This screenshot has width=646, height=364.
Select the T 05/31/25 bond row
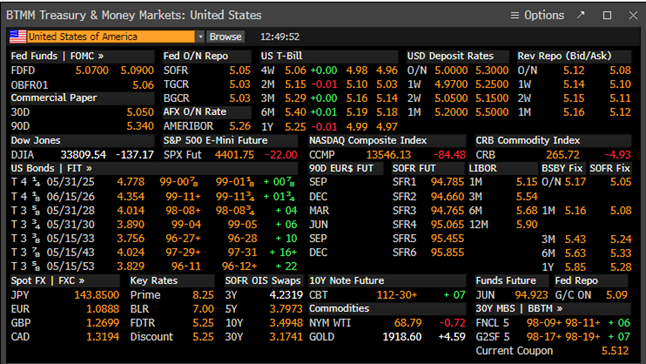click(154, 182)
